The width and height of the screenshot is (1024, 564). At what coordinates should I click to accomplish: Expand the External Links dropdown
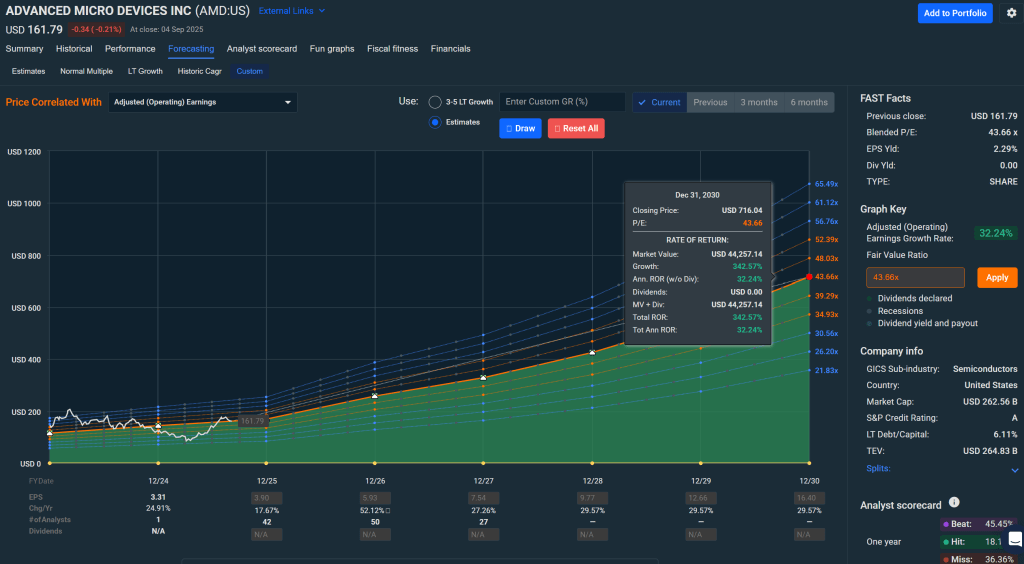pyautogui.click(x=291, y=11)
